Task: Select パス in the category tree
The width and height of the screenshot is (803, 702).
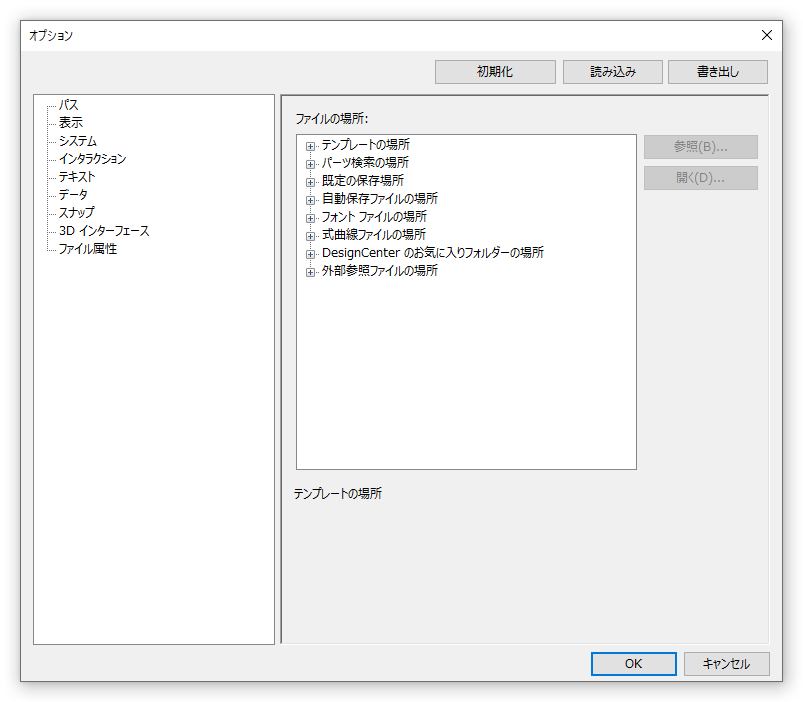Action: point(68,105)
